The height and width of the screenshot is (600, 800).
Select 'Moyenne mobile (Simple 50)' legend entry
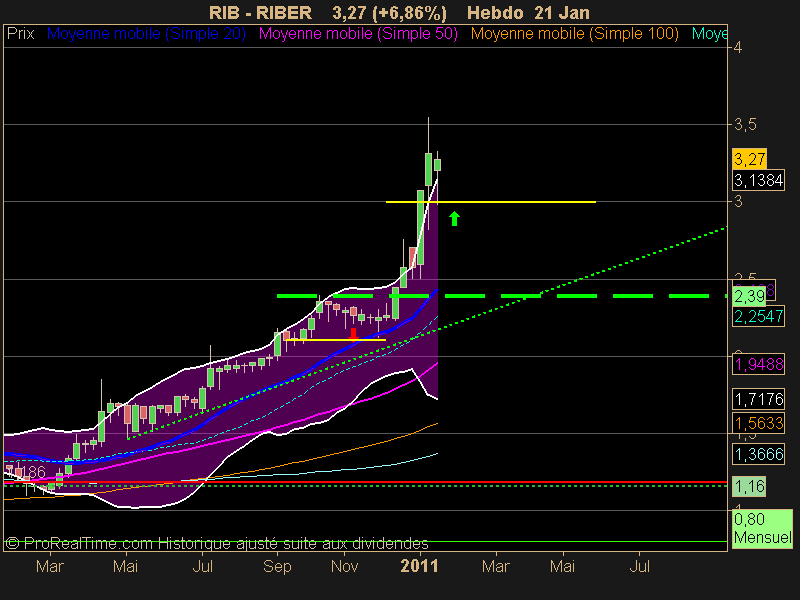[x=358, y=34]
